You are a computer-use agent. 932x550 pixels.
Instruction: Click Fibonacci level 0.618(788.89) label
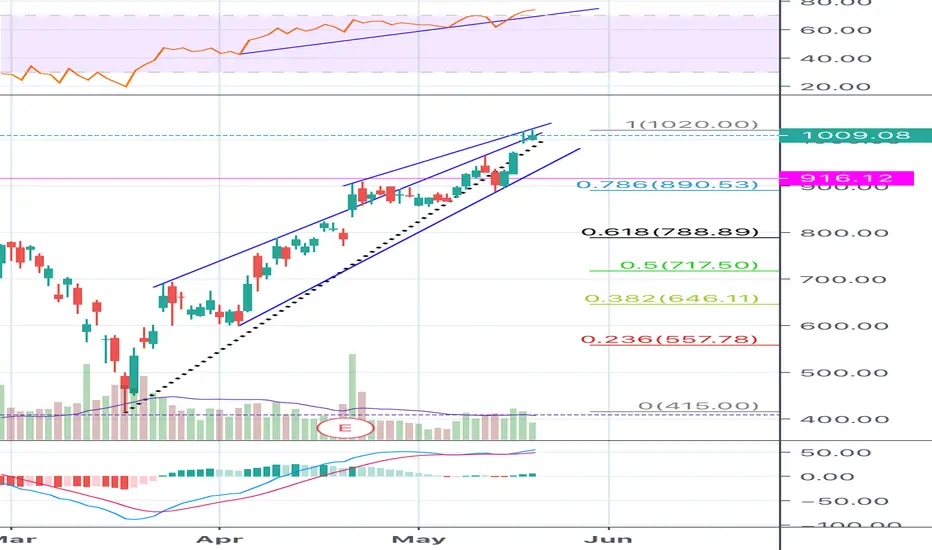(670, 232)
